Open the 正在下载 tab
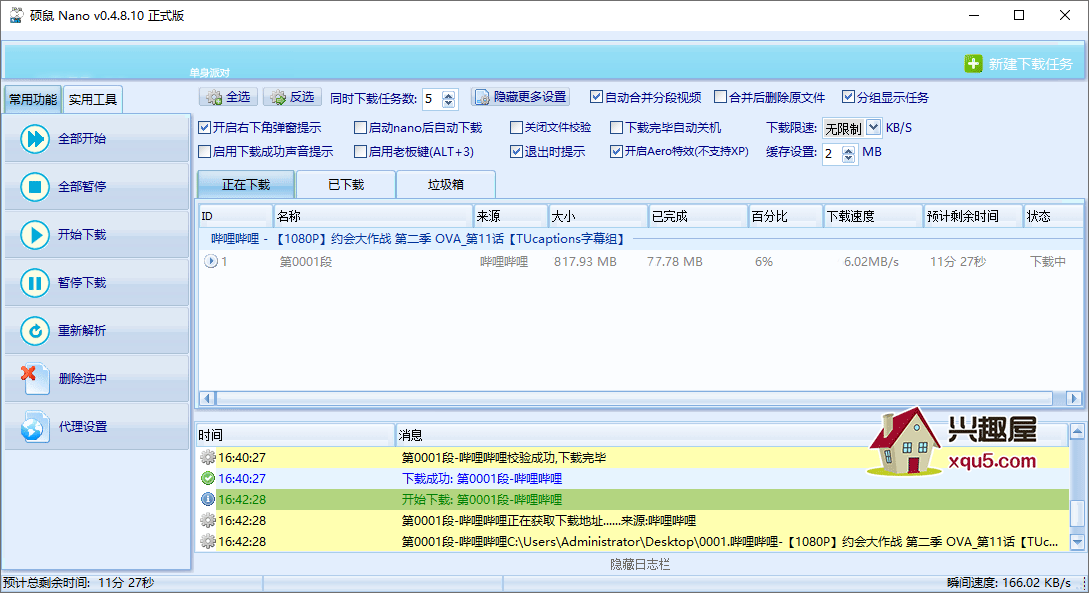Viewport: 1089px width, 593px height. coord(246,185)
